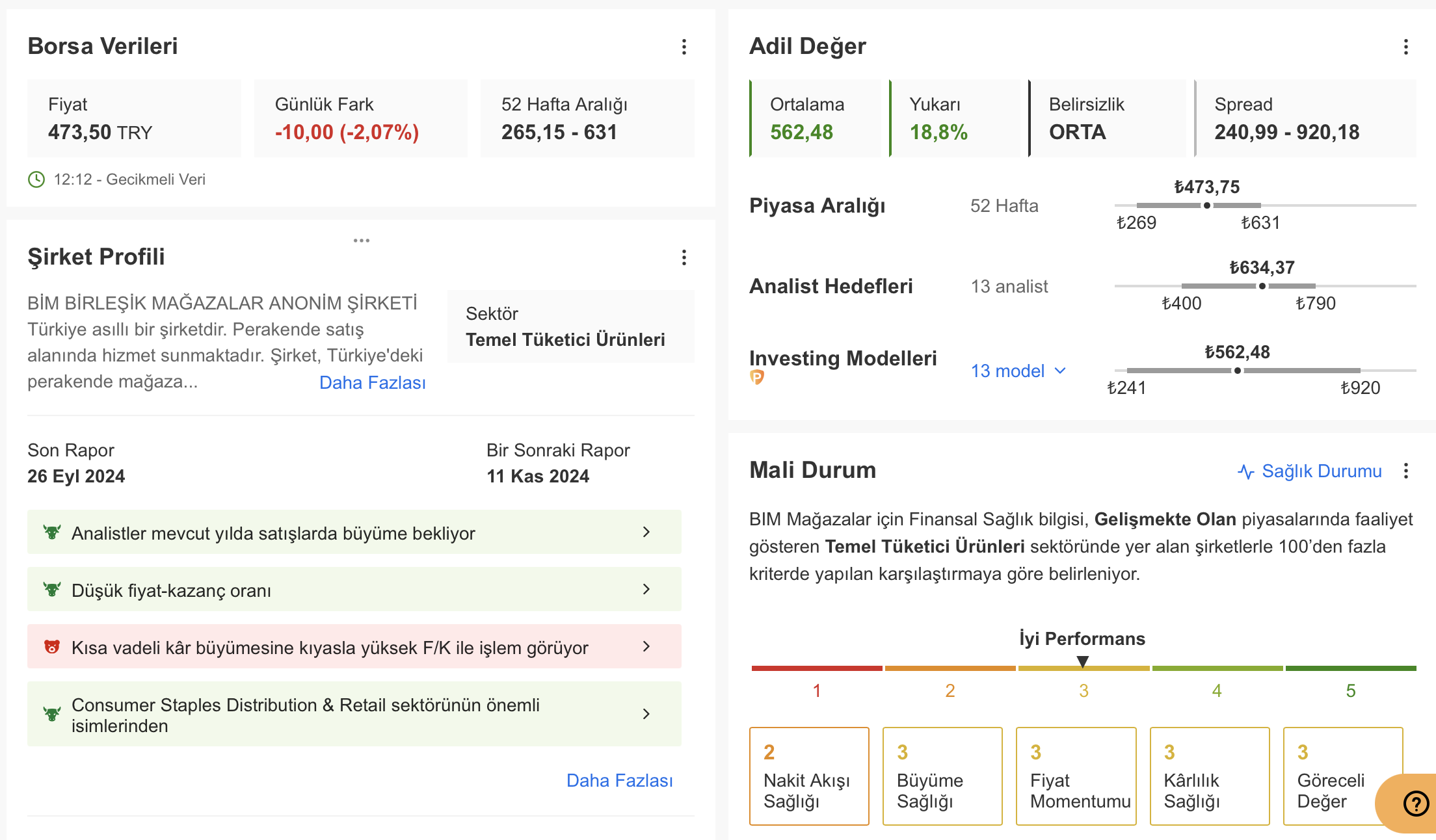Open Daha Fazlası link in company description
This screenshot has height=840, width=1436.
point(373,382)
